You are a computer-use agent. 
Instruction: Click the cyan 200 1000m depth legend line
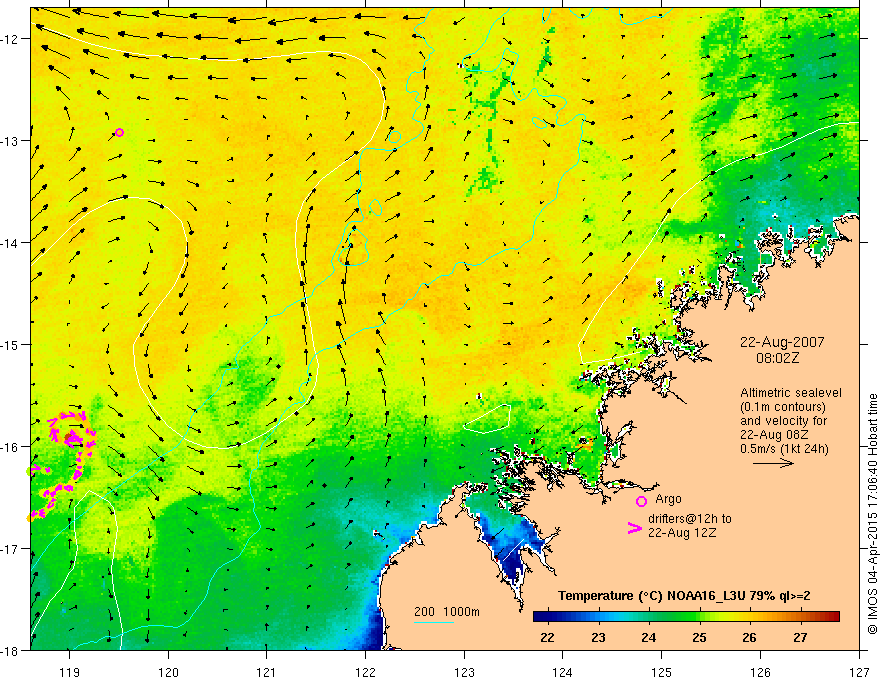434,622
